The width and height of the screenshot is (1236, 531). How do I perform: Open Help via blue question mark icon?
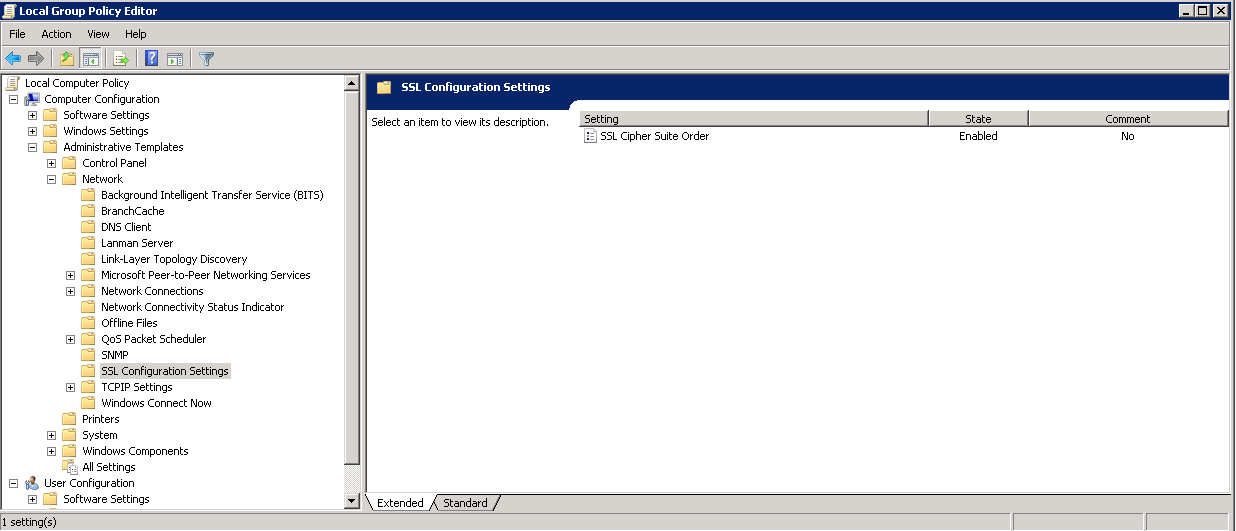click(151, 59)
